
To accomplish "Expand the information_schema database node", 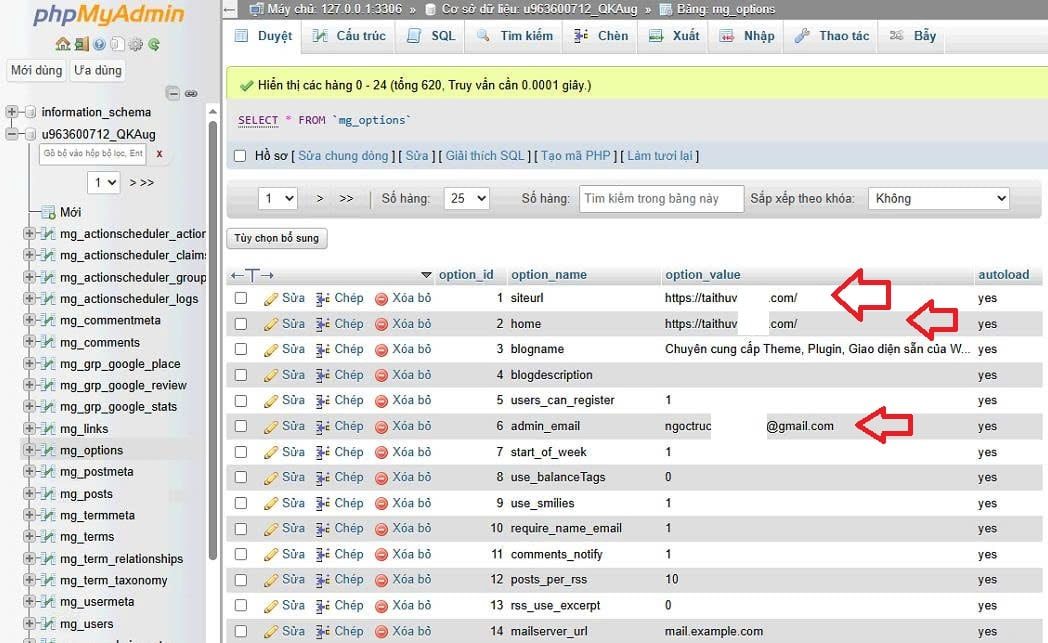I will [12, 112].
